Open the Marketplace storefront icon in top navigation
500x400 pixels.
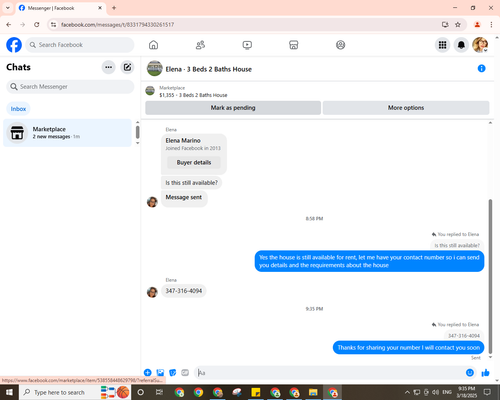pyautogui.click(x=294, y=45)
